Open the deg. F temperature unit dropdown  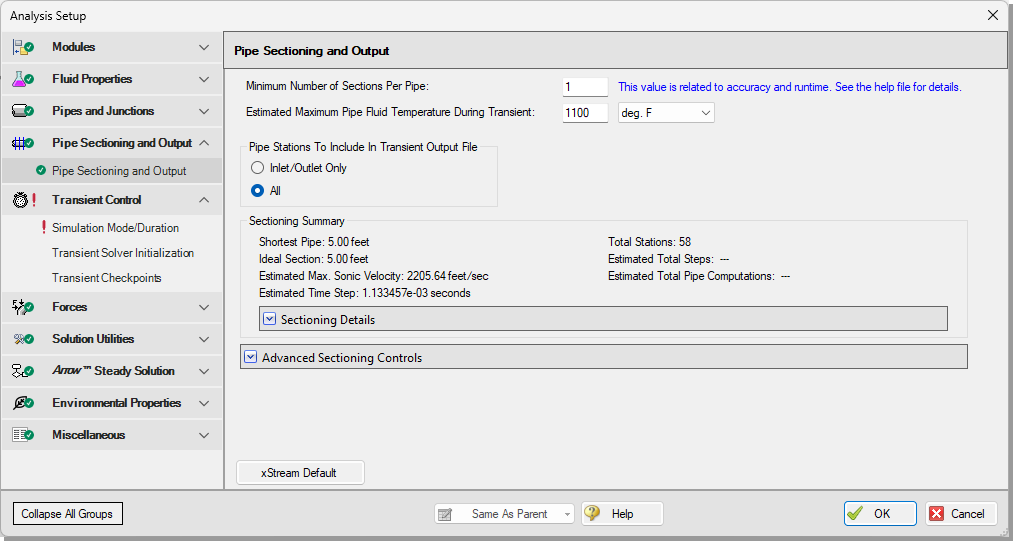pyautogui.click(x=666, y=113)
